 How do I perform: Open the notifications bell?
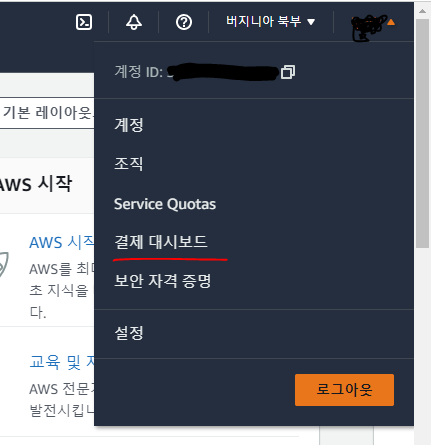(x=134, y=22)
